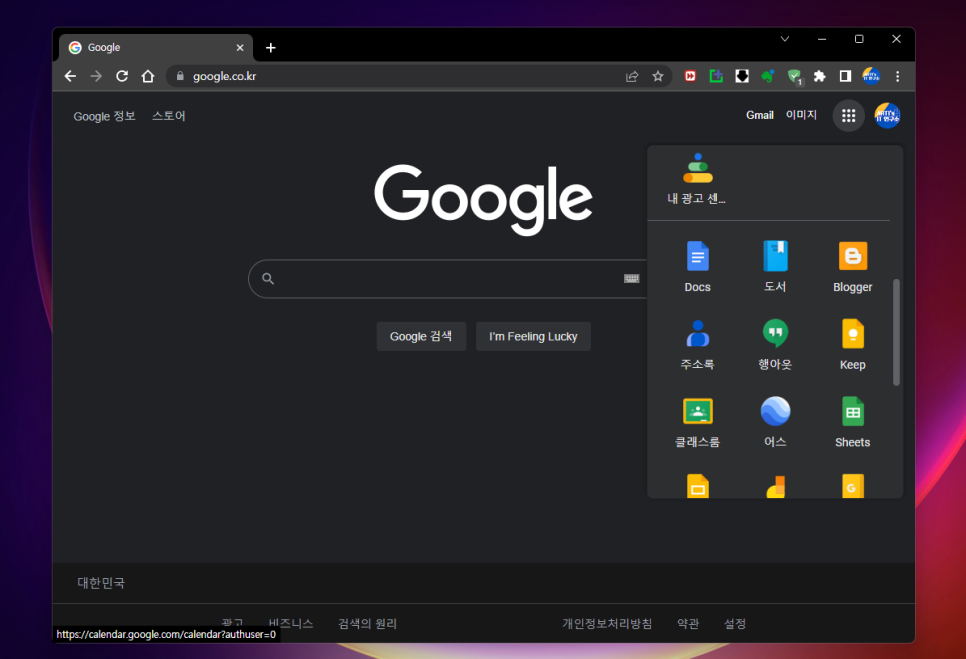Click the red extension icon in toolbar
The height and width of the screenshot is (659, 966).
coord(690,76)
